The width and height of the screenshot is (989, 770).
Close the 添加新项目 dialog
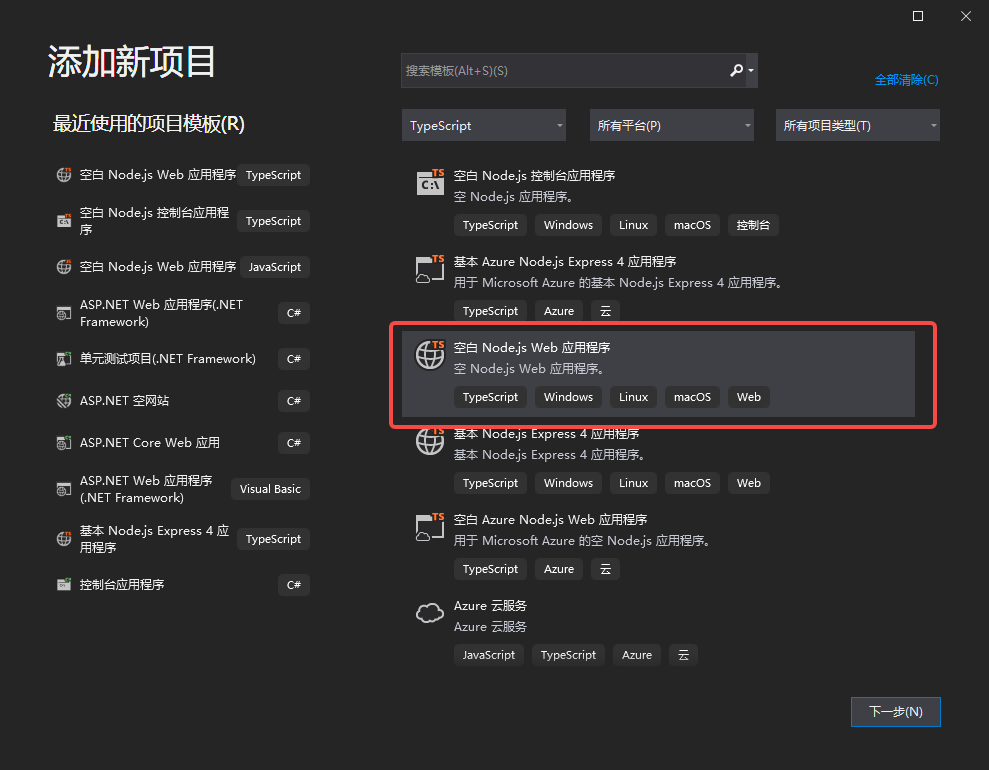click(x=966, y=16)
